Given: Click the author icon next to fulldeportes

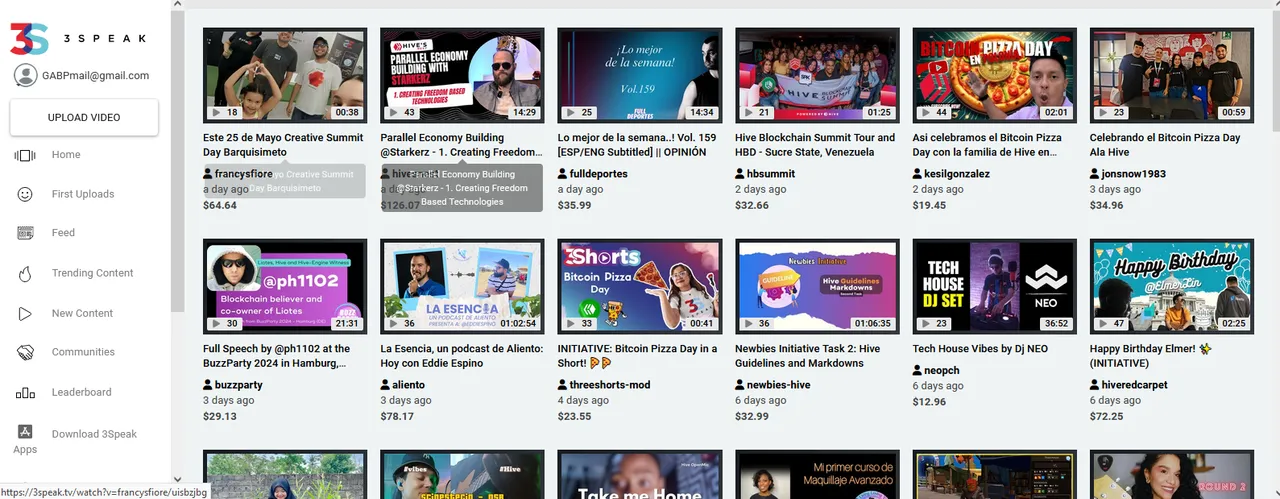Looking at the screenshot, I should pyautogui.click(x=563, y=174).
